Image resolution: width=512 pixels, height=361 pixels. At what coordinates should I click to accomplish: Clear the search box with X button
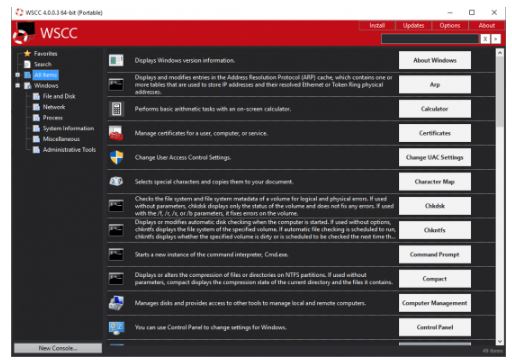point(485,39)
